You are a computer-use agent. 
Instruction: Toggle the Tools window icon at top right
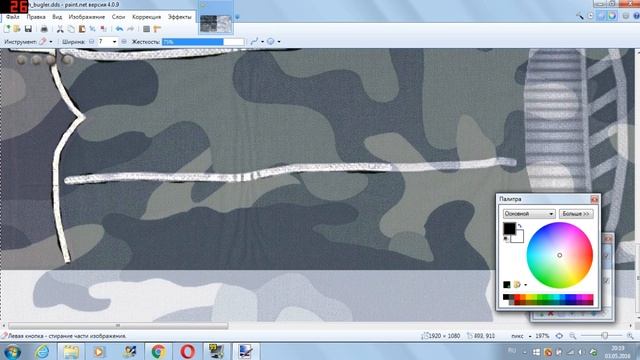coord(580,16)
